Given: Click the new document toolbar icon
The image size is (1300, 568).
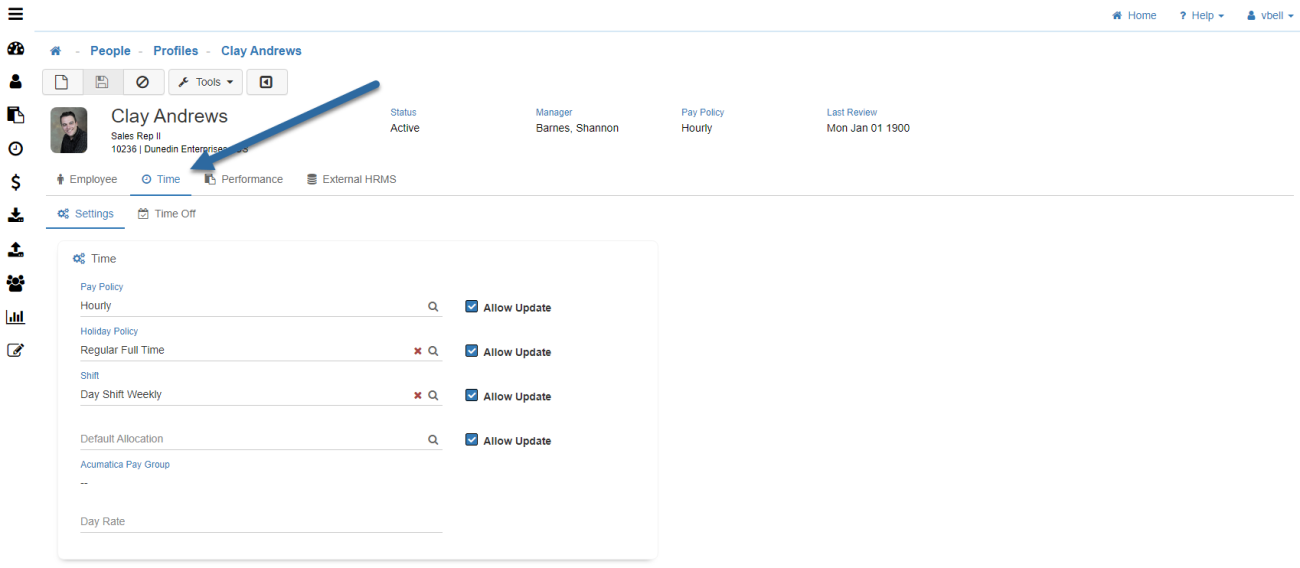Looking at the screenshot, I should 62,82.
